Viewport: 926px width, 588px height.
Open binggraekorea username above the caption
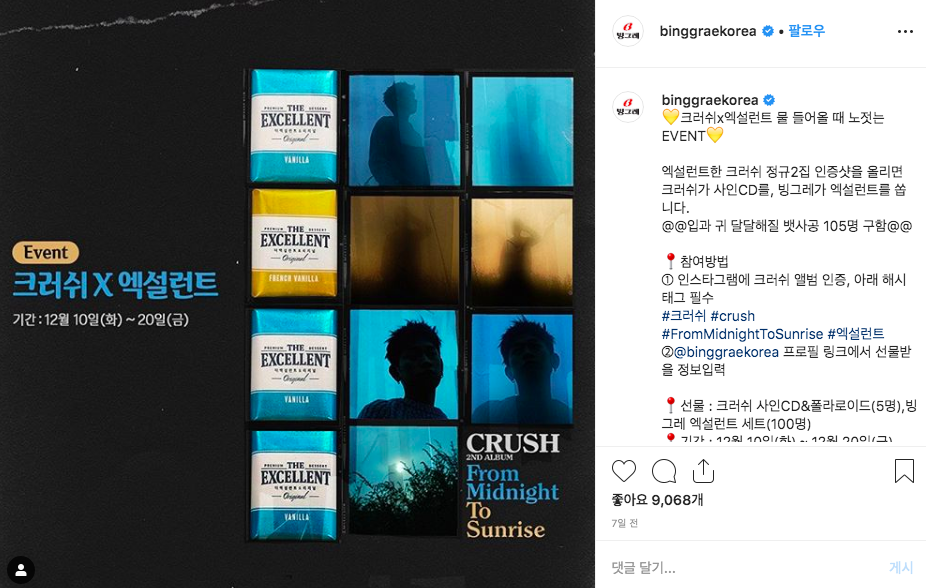point(710,100)
